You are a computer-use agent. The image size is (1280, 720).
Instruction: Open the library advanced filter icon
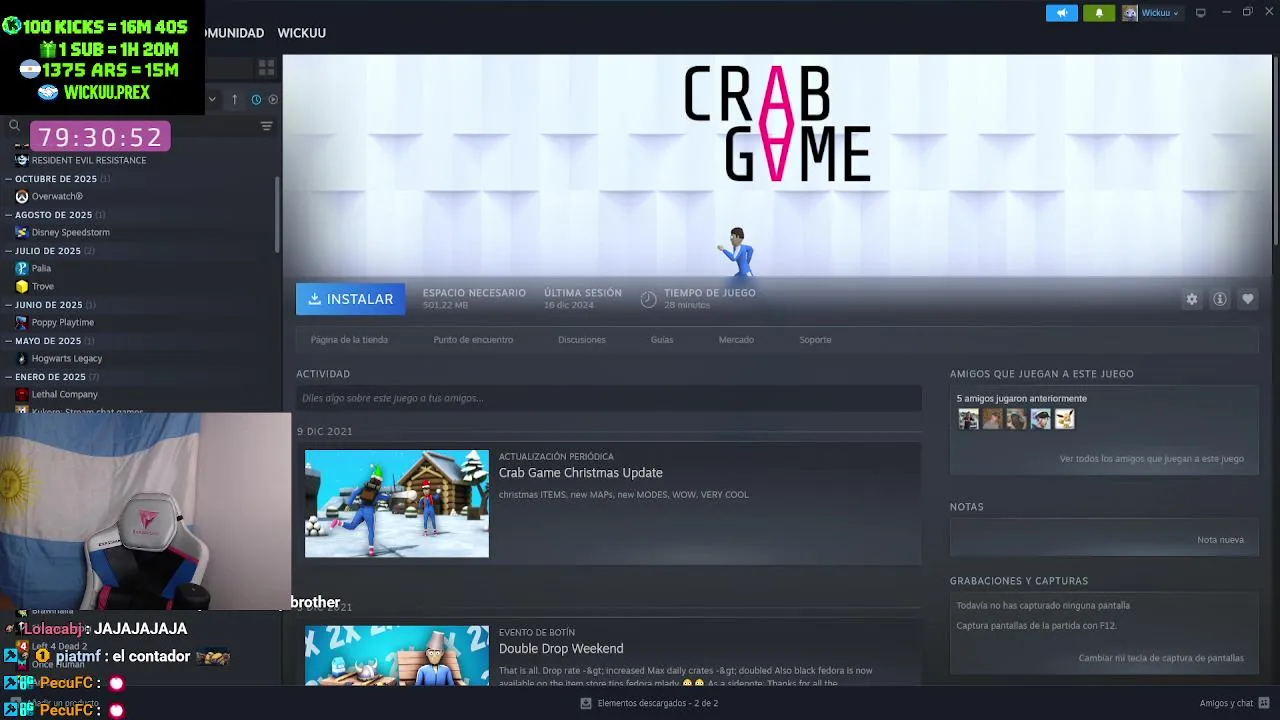(x=266, y=126)
